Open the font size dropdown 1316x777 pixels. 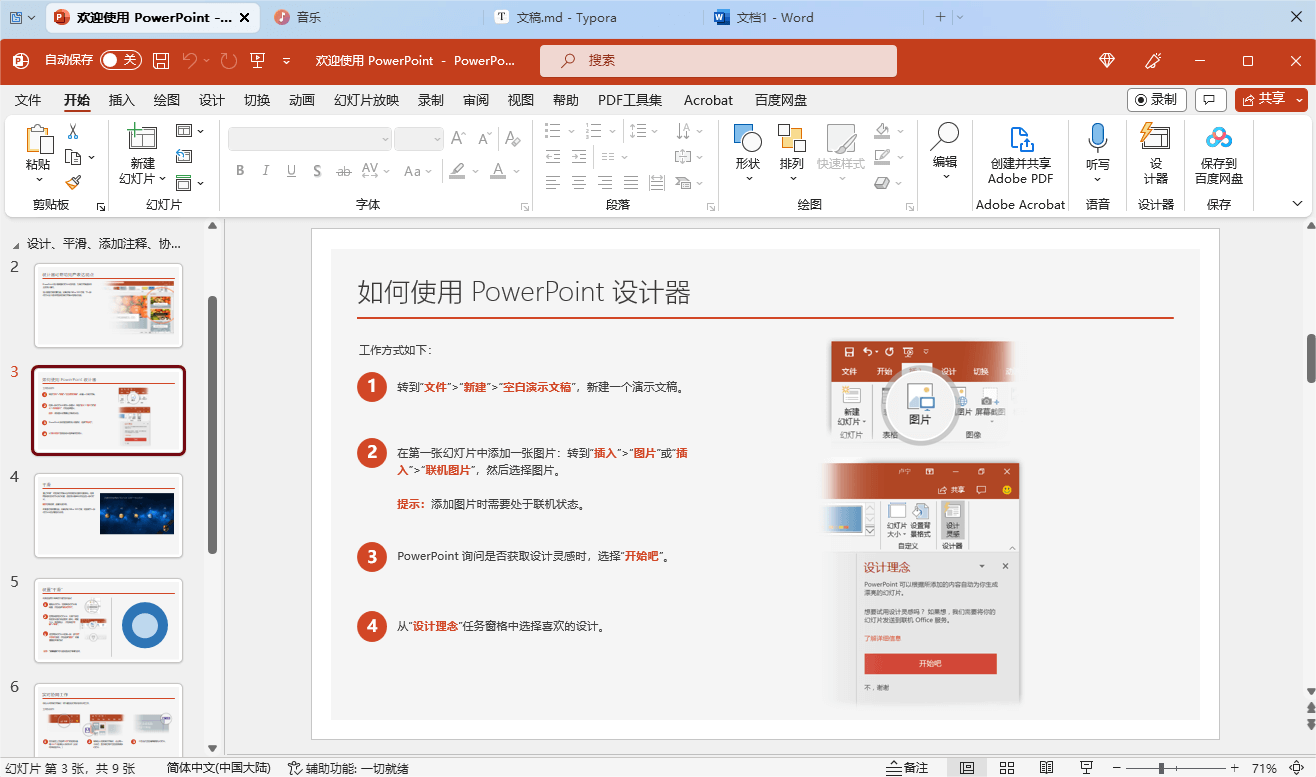coord(437,140)
